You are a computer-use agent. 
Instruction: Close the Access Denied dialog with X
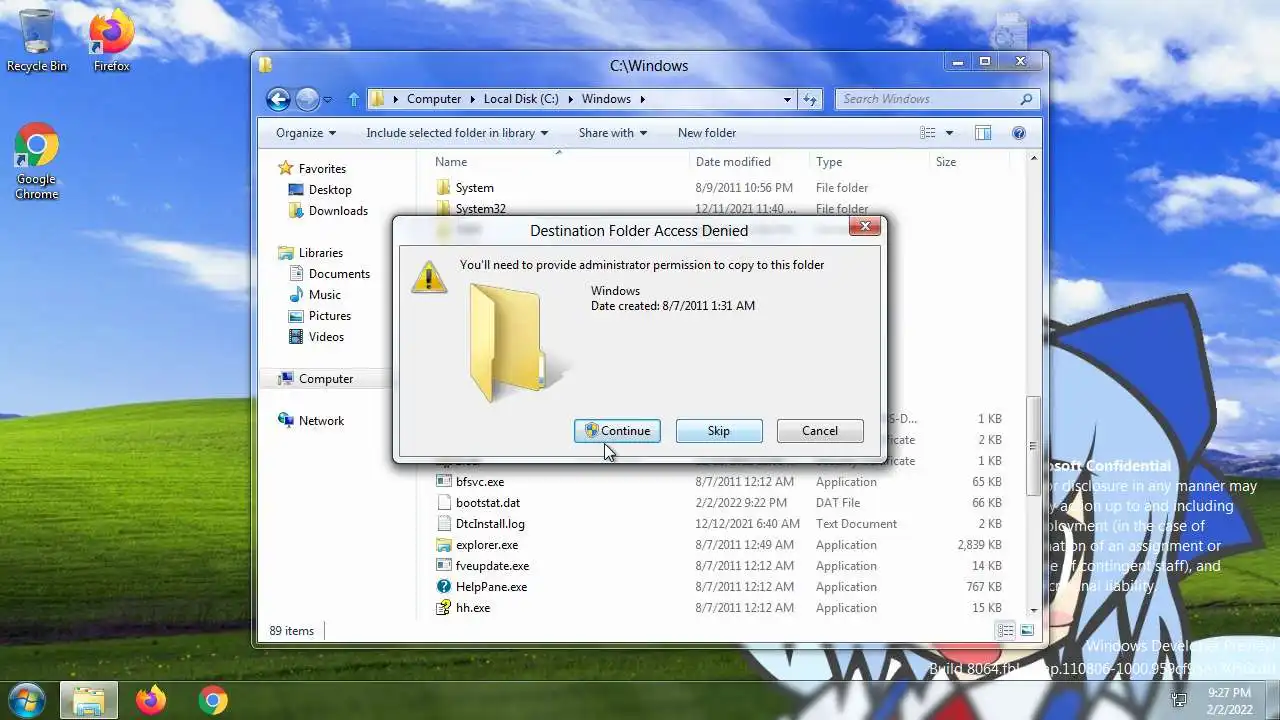[864, 226]
